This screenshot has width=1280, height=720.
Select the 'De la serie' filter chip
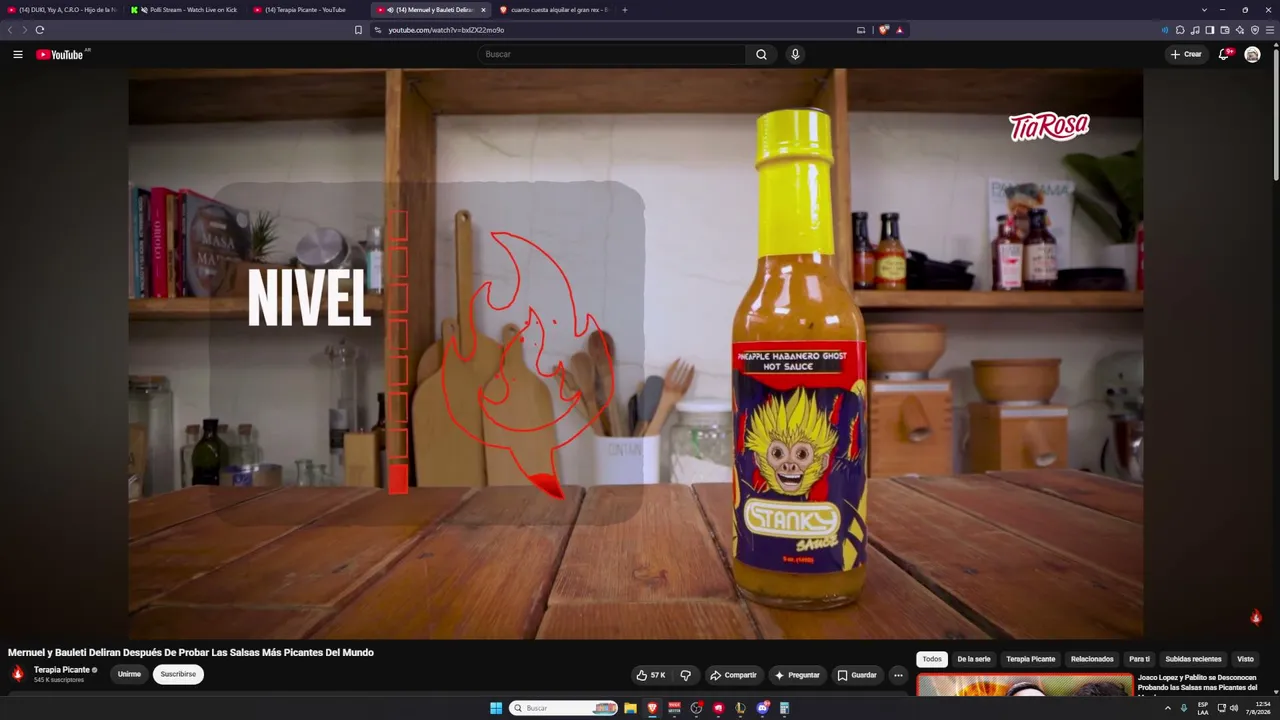974,659
